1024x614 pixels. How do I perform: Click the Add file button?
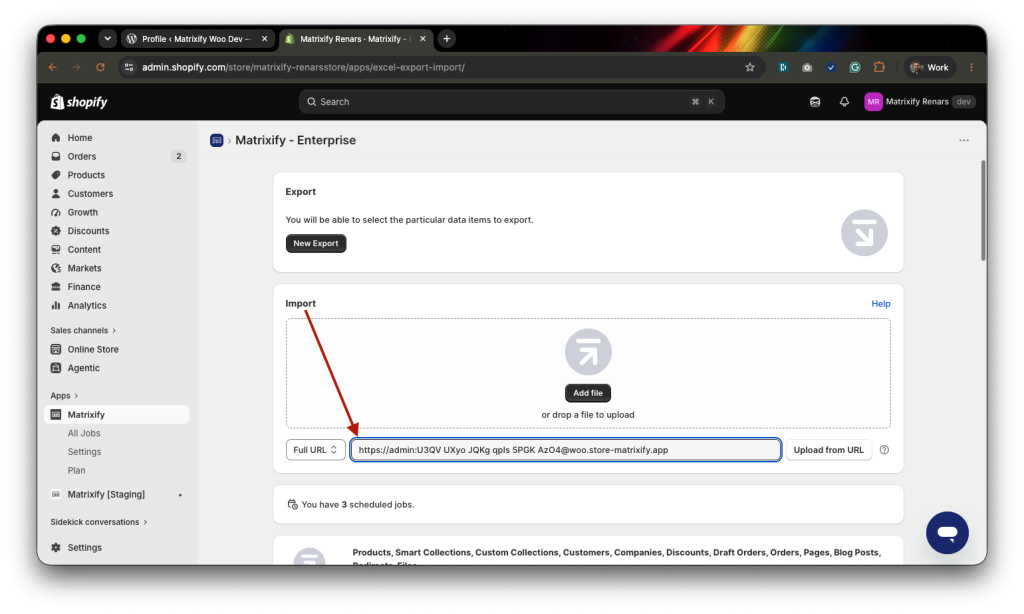pyautogui.click(x=588, y=393)
